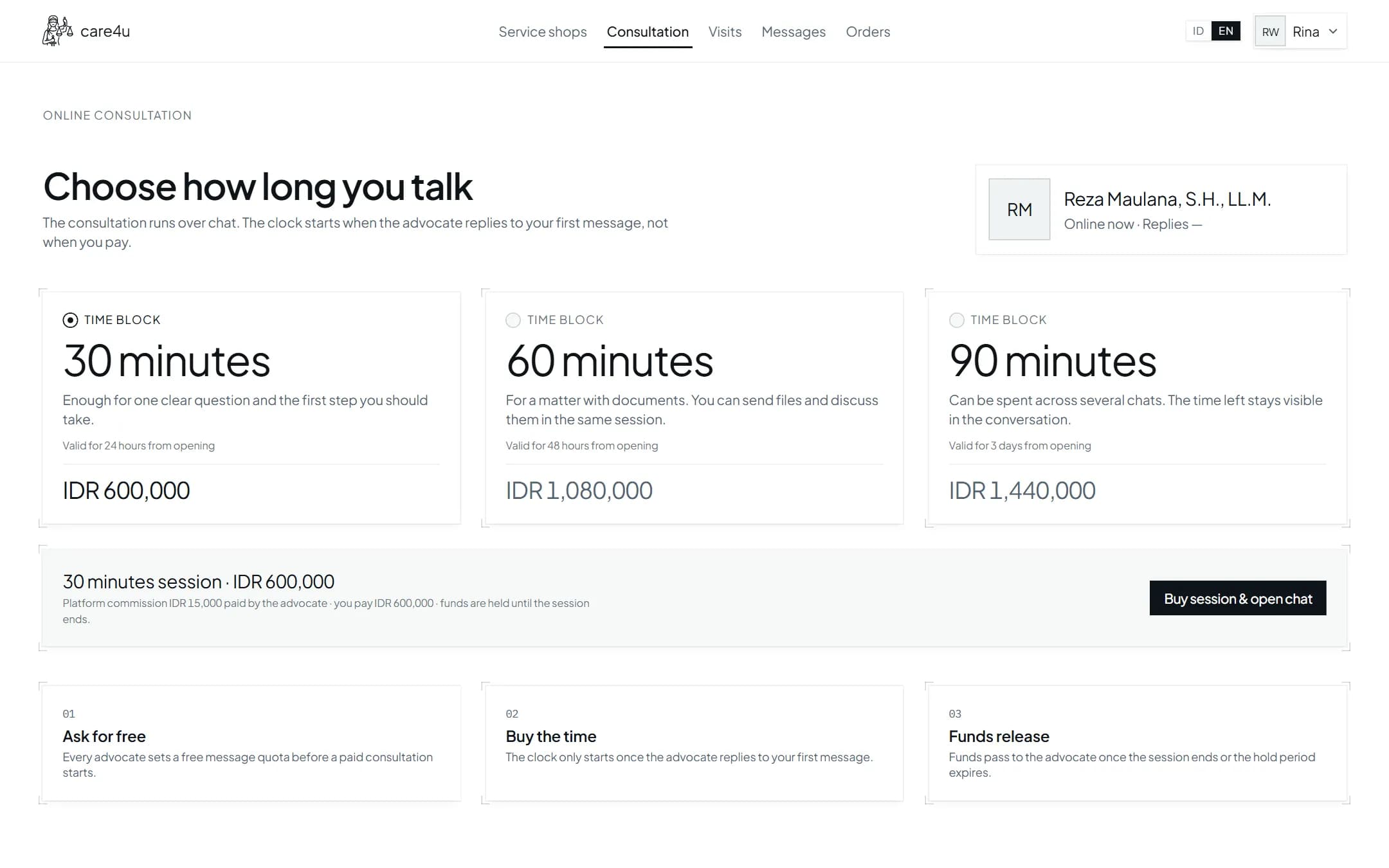Click the care4u brand name

click(105, 32)
